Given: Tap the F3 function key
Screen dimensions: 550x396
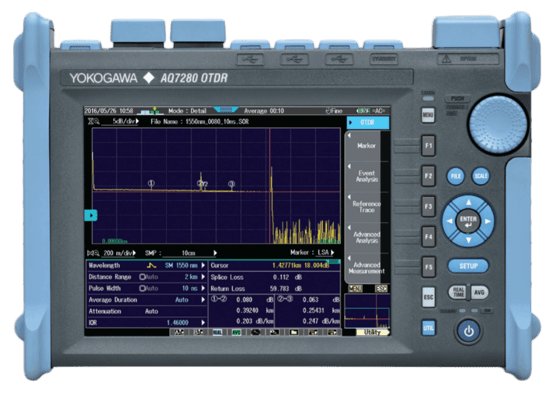Looking at the screenshot, I should coord(428,206).
